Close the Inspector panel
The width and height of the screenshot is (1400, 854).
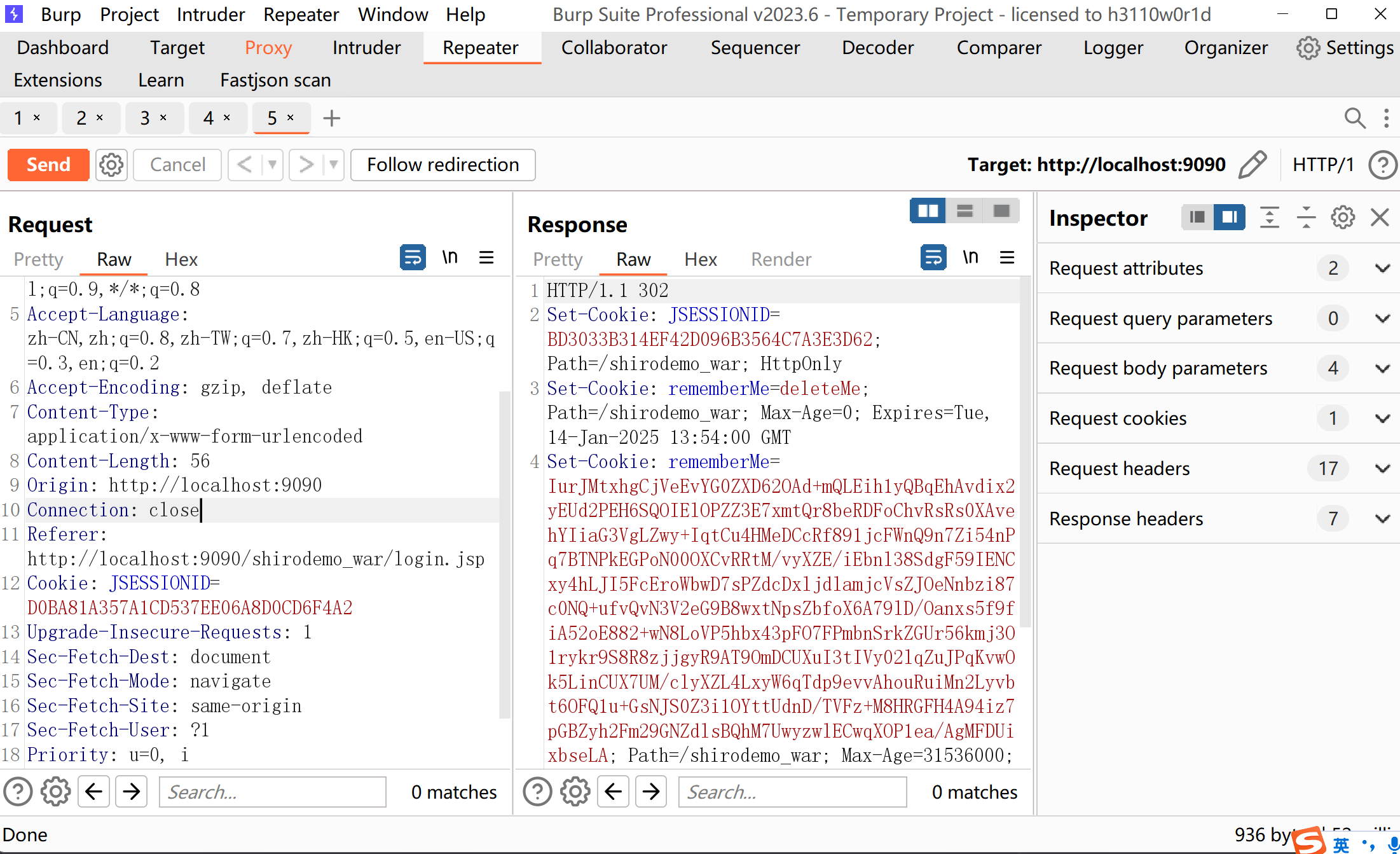1380,217
